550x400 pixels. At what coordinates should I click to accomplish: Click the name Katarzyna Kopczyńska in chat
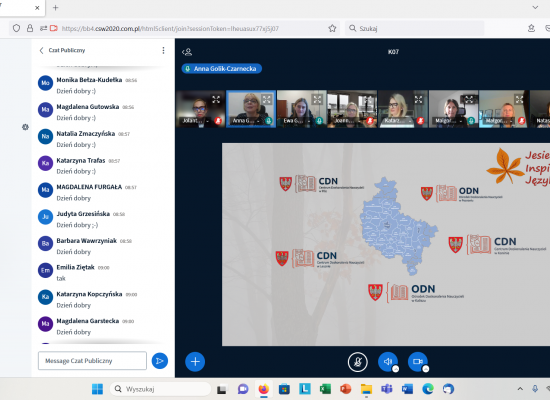click(x=89, y=294)
